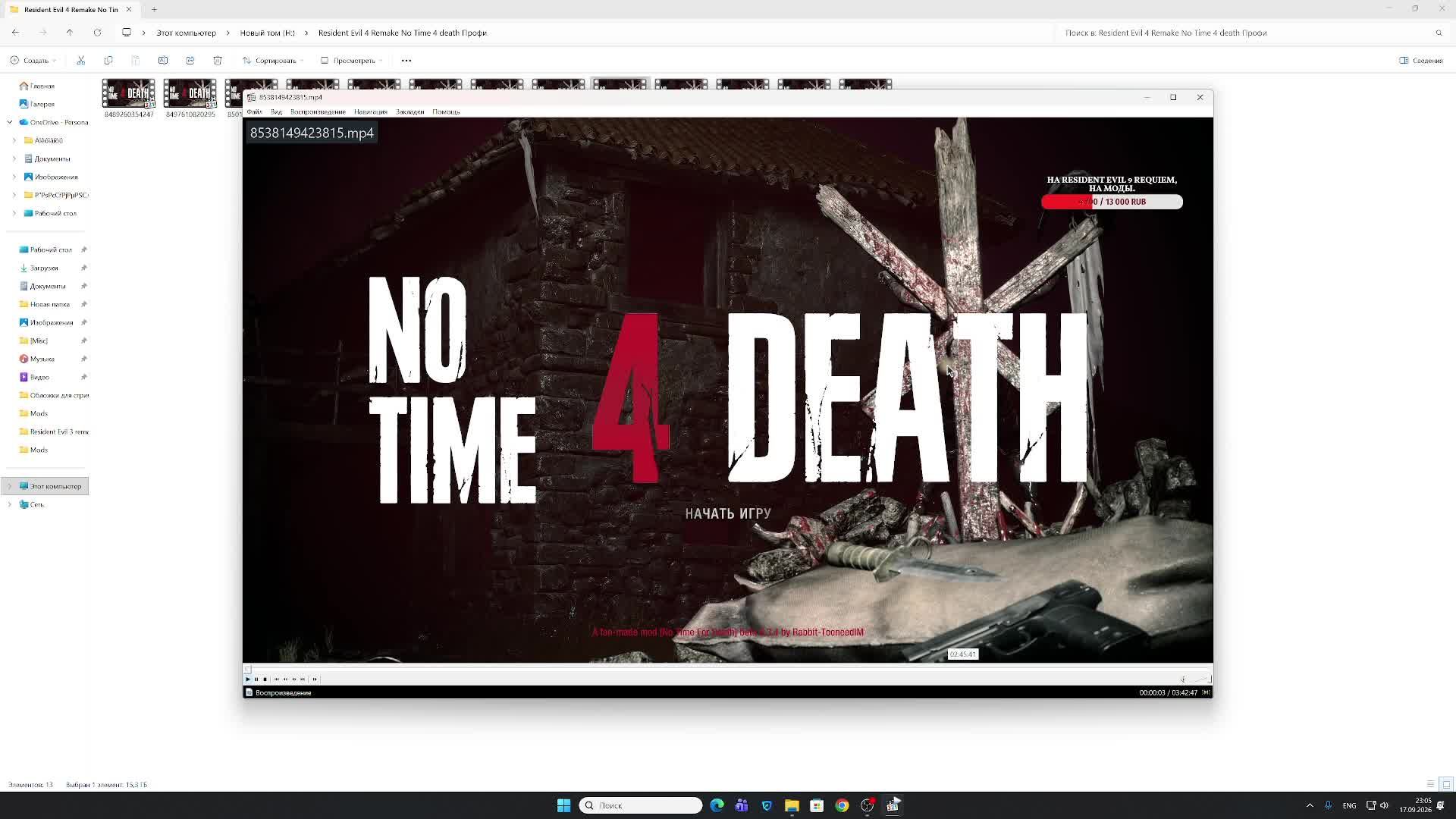Open Microsoft Edge from taskbar
Screen dimensions: 1456x819
(x=717, y=805)
